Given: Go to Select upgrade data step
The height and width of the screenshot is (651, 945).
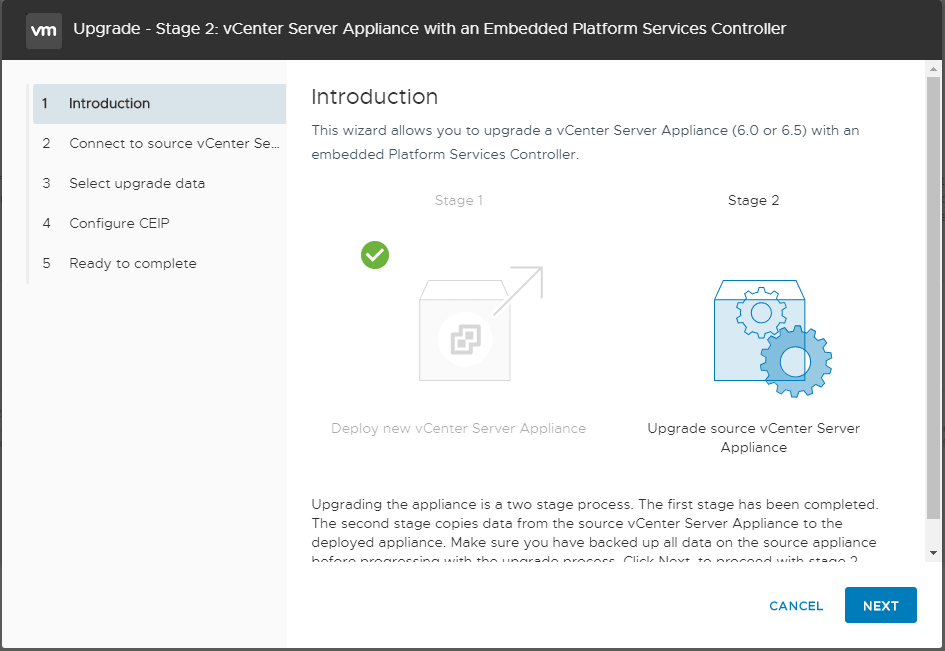Looking at the screenshot, I should (159, 183).
